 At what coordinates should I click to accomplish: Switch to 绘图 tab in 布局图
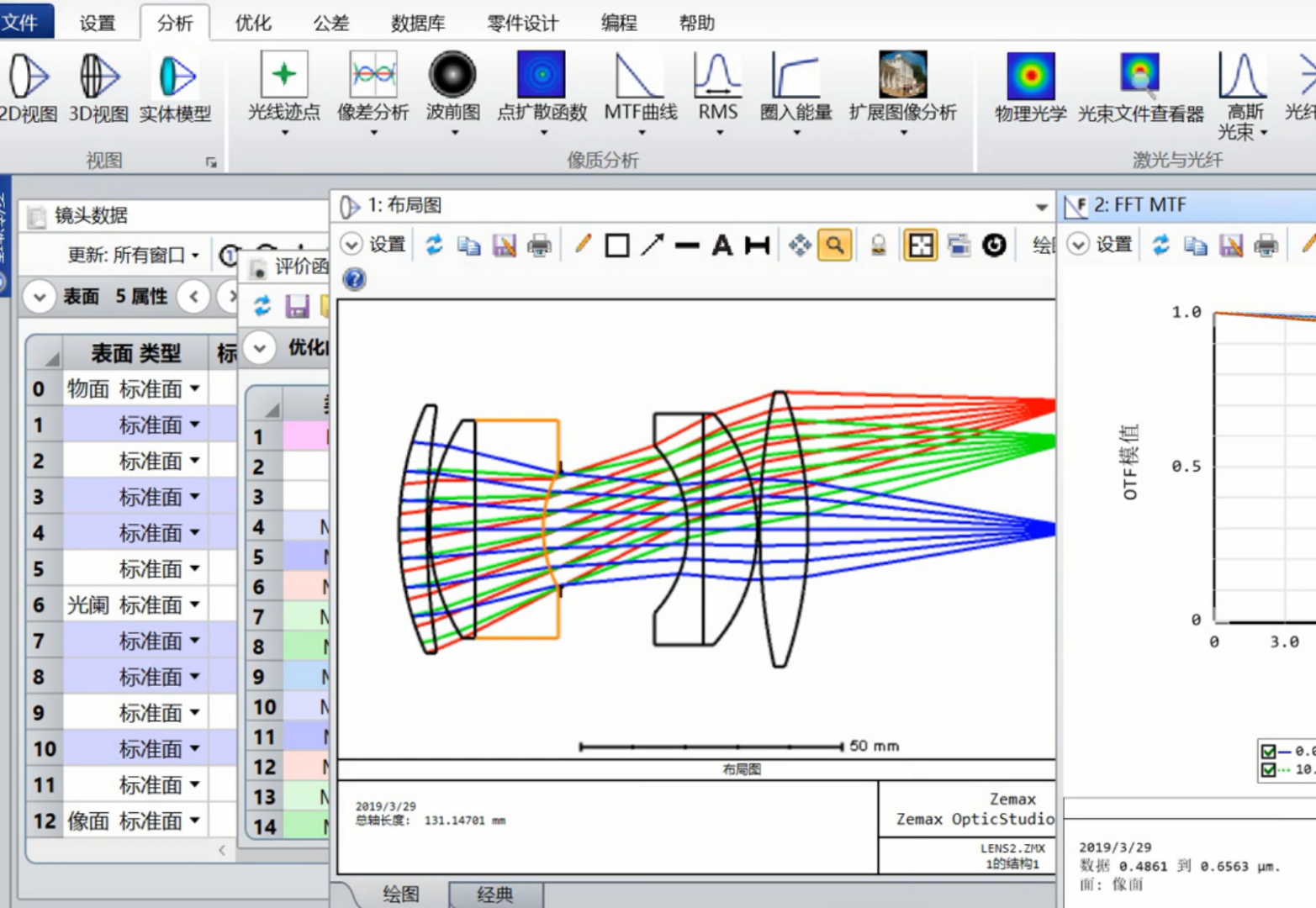401,895
